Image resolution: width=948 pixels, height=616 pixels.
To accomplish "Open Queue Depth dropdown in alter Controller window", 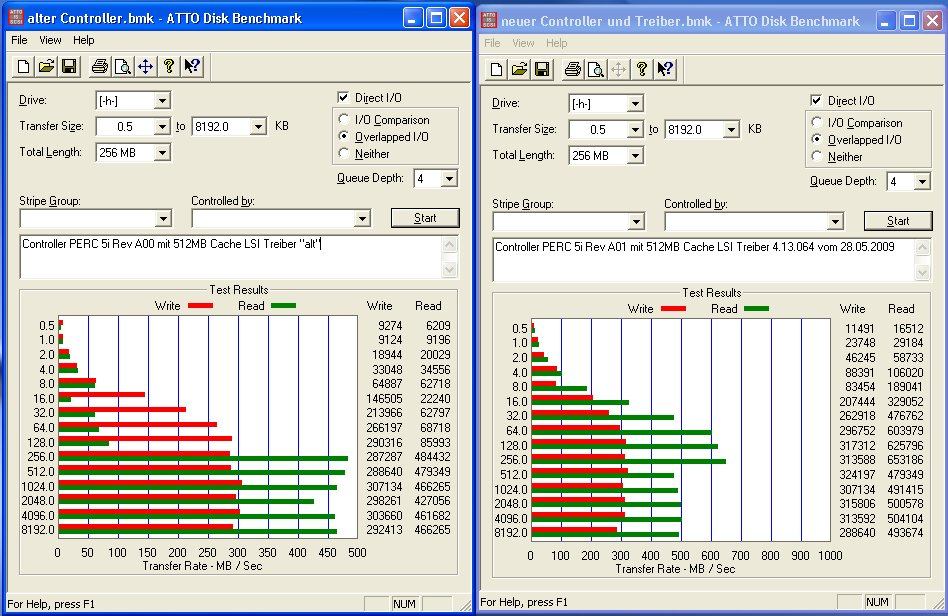I will [x=449, y=179].
